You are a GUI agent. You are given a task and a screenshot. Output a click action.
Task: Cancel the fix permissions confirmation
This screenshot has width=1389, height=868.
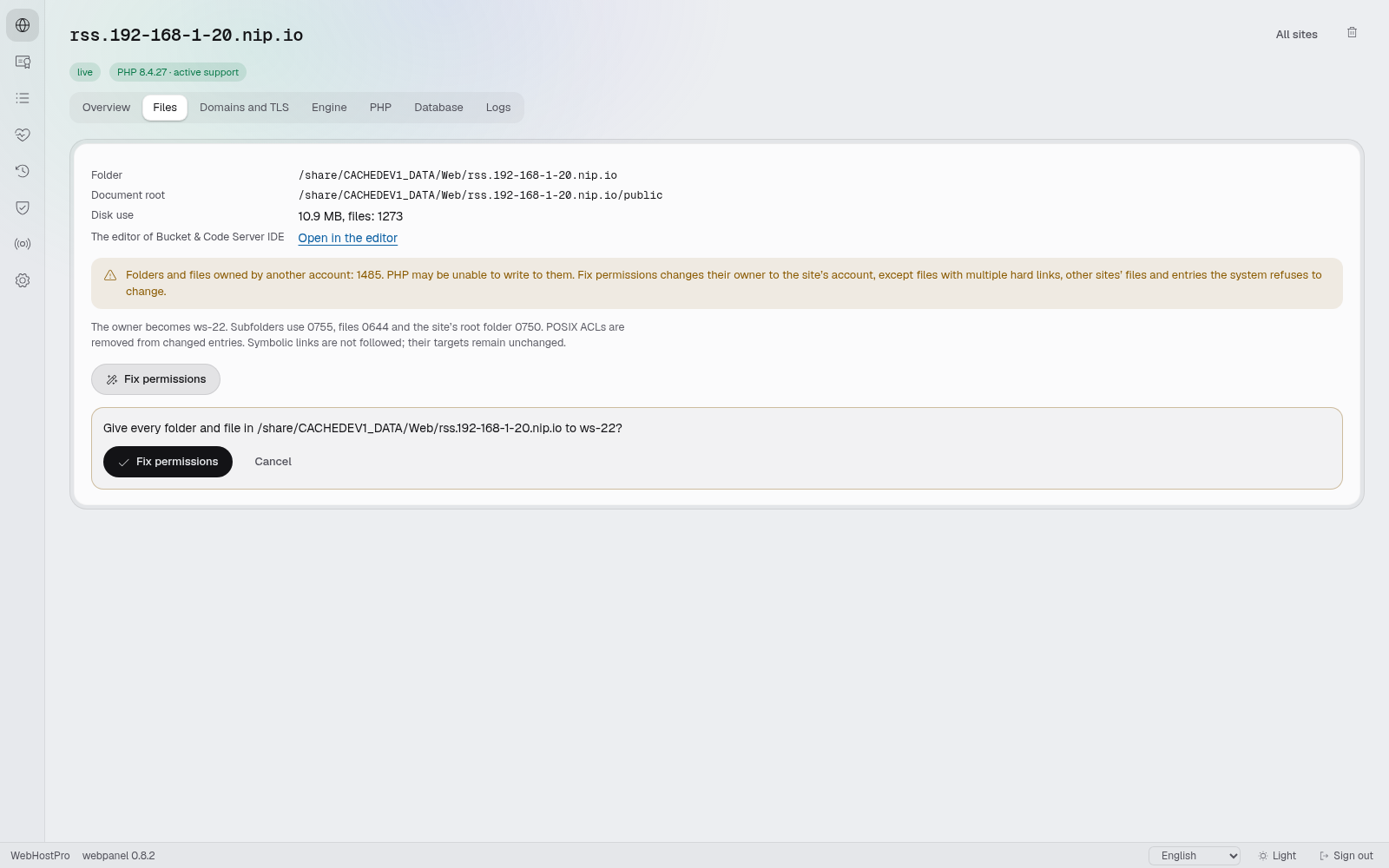pos(273,462)
